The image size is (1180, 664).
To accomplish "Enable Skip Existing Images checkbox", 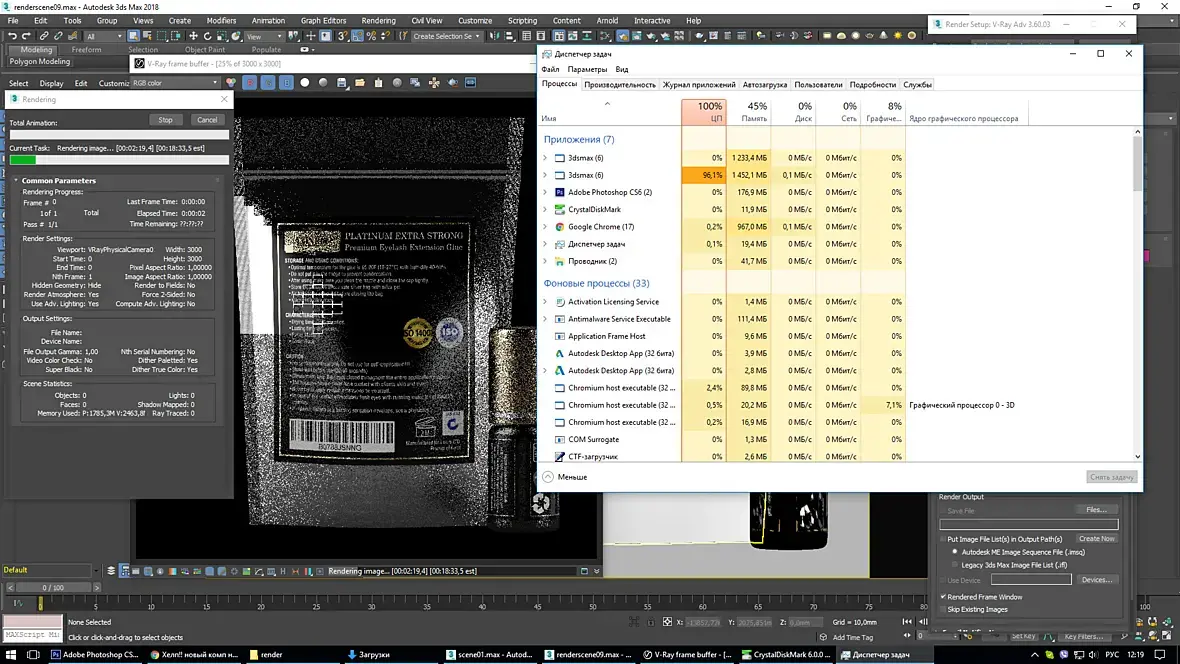I will (x=943, y=609).
